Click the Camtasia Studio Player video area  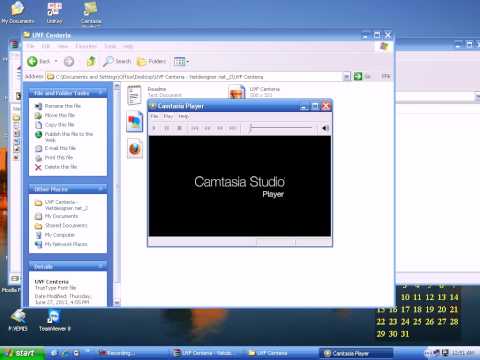pyautogui.click(x=240, y=186)
